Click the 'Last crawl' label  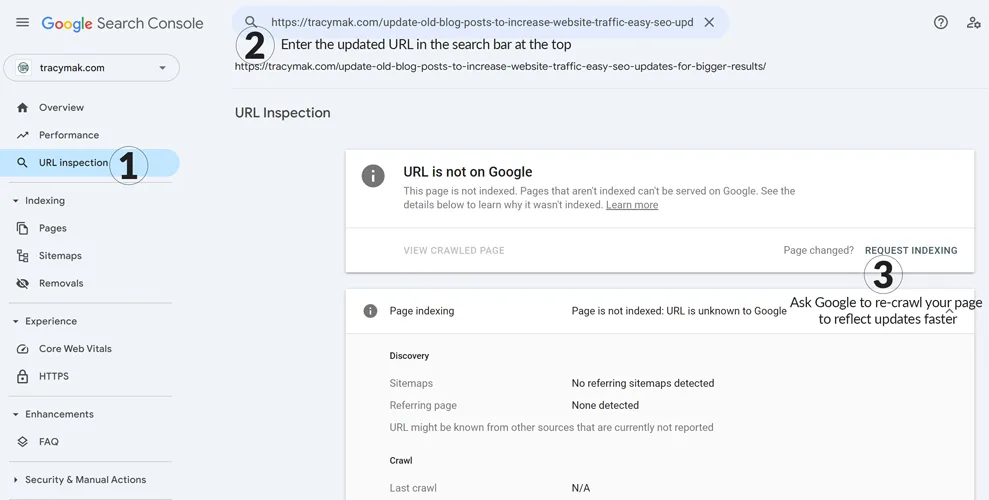413,488
